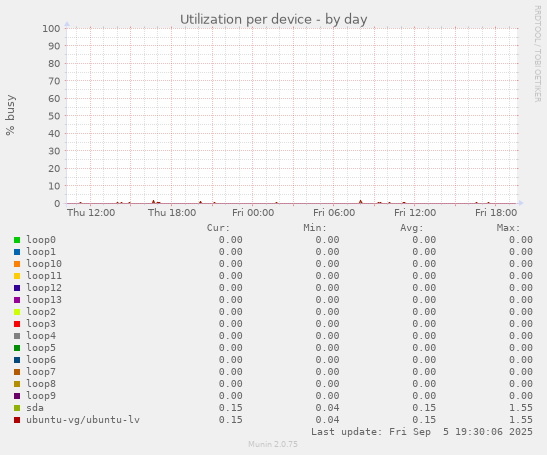Click the loop6 navy color swatch

17,360
